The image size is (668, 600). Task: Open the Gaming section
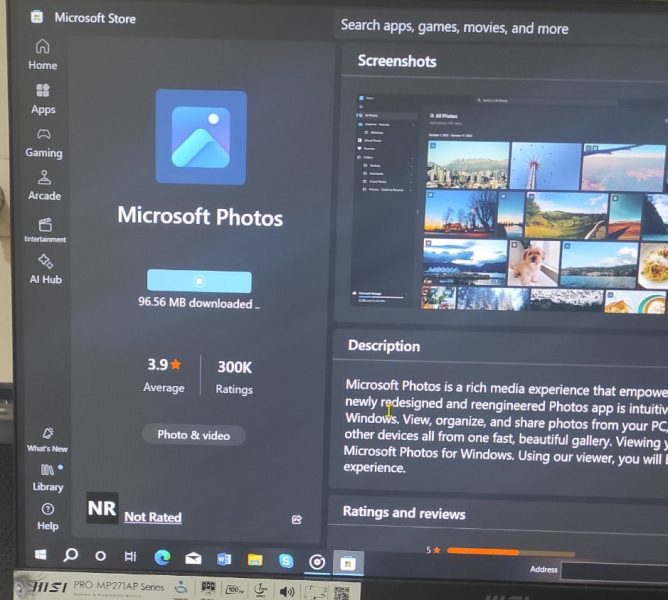pyautogui.click(x=43, y=142)
